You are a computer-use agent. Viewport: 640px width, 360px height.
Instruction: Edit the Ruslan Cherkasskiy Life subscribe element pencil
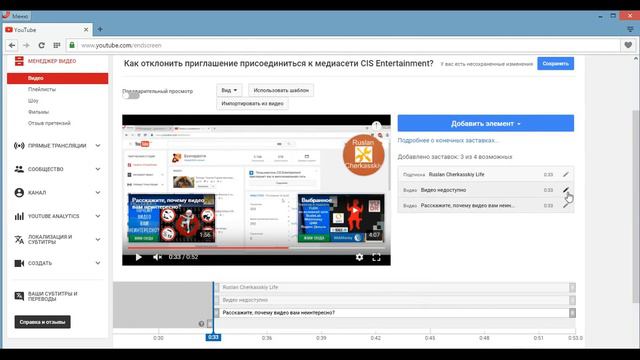click(566, 174)
